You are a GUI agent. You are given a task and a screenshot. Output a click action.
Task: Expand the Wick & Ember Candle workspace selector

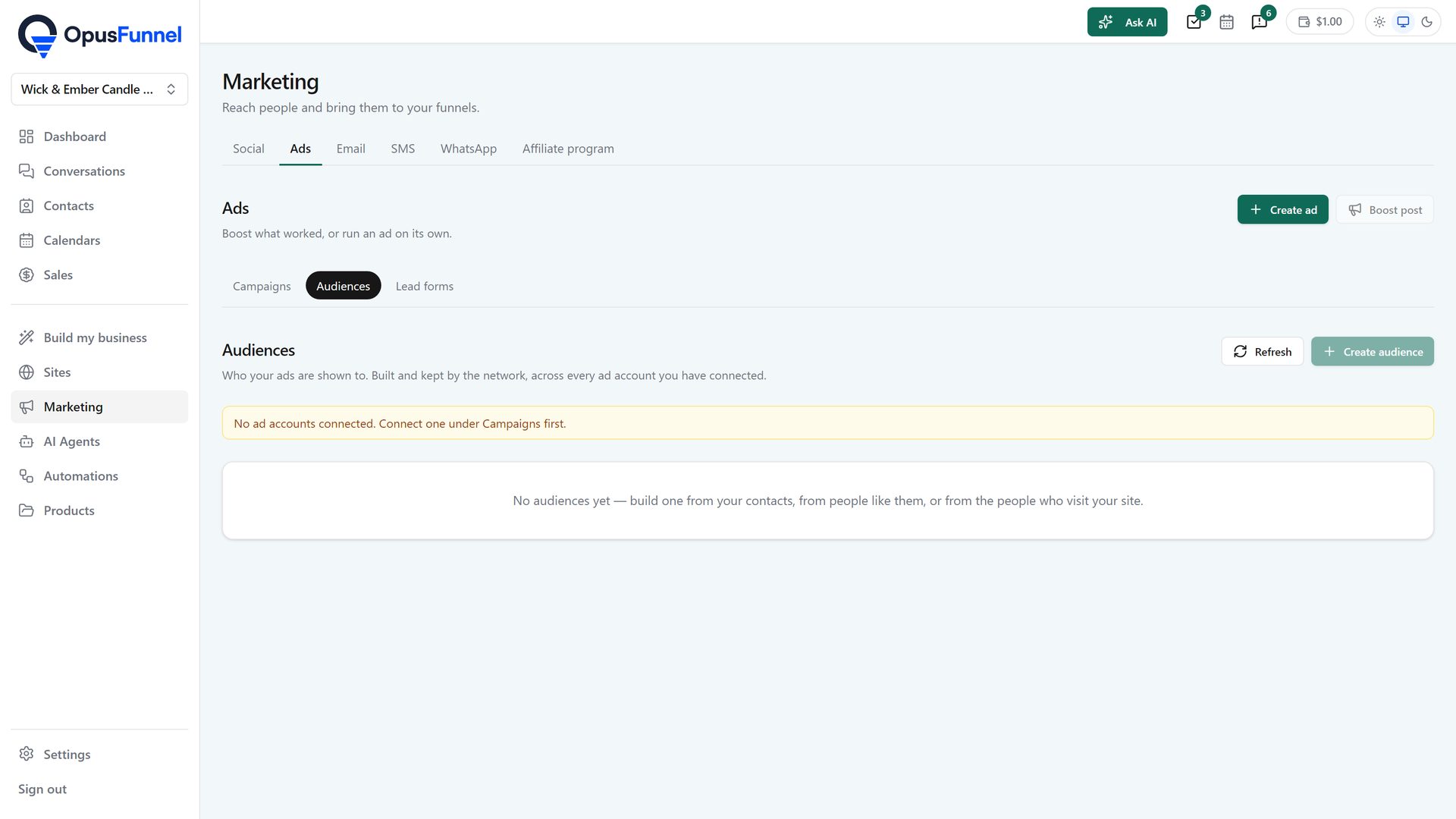tap(99, 89)
